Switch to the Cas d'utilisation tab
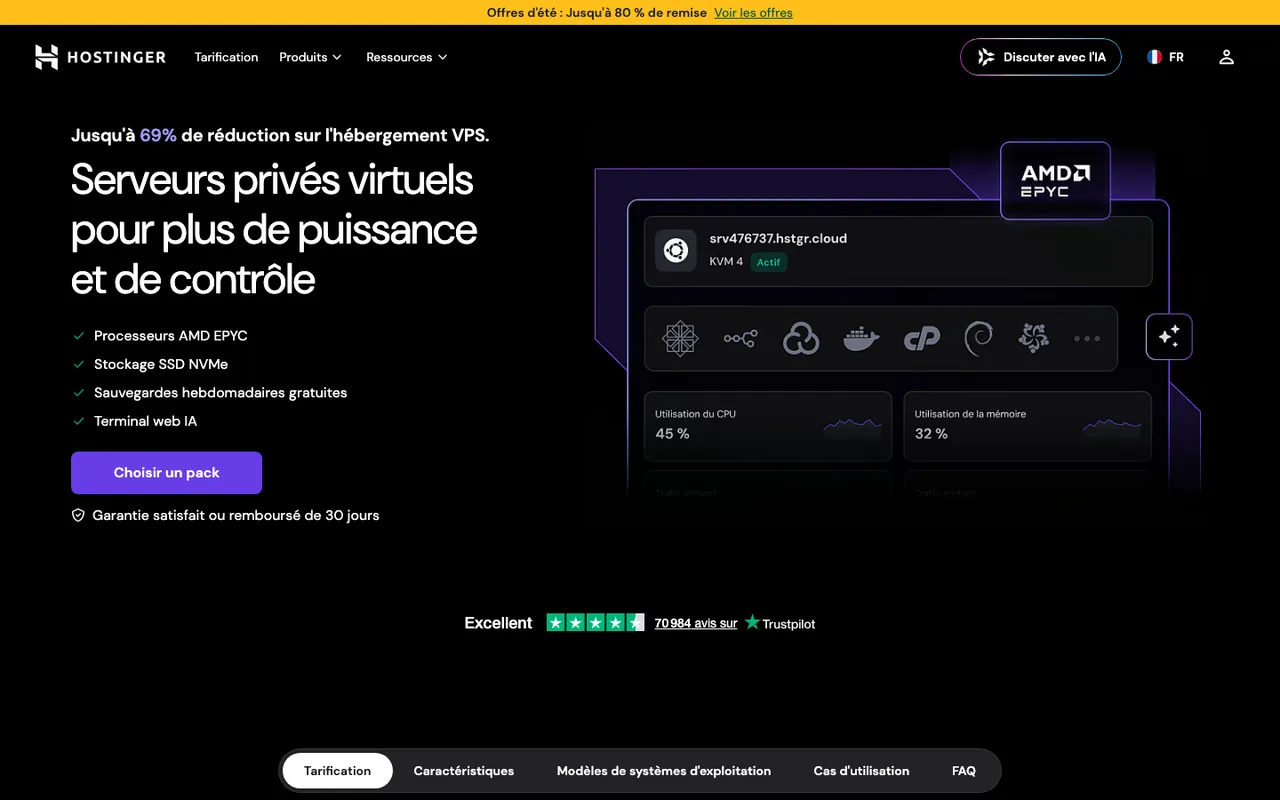The height and width of the screenshot is (800, 1280). tap(861, 771)
